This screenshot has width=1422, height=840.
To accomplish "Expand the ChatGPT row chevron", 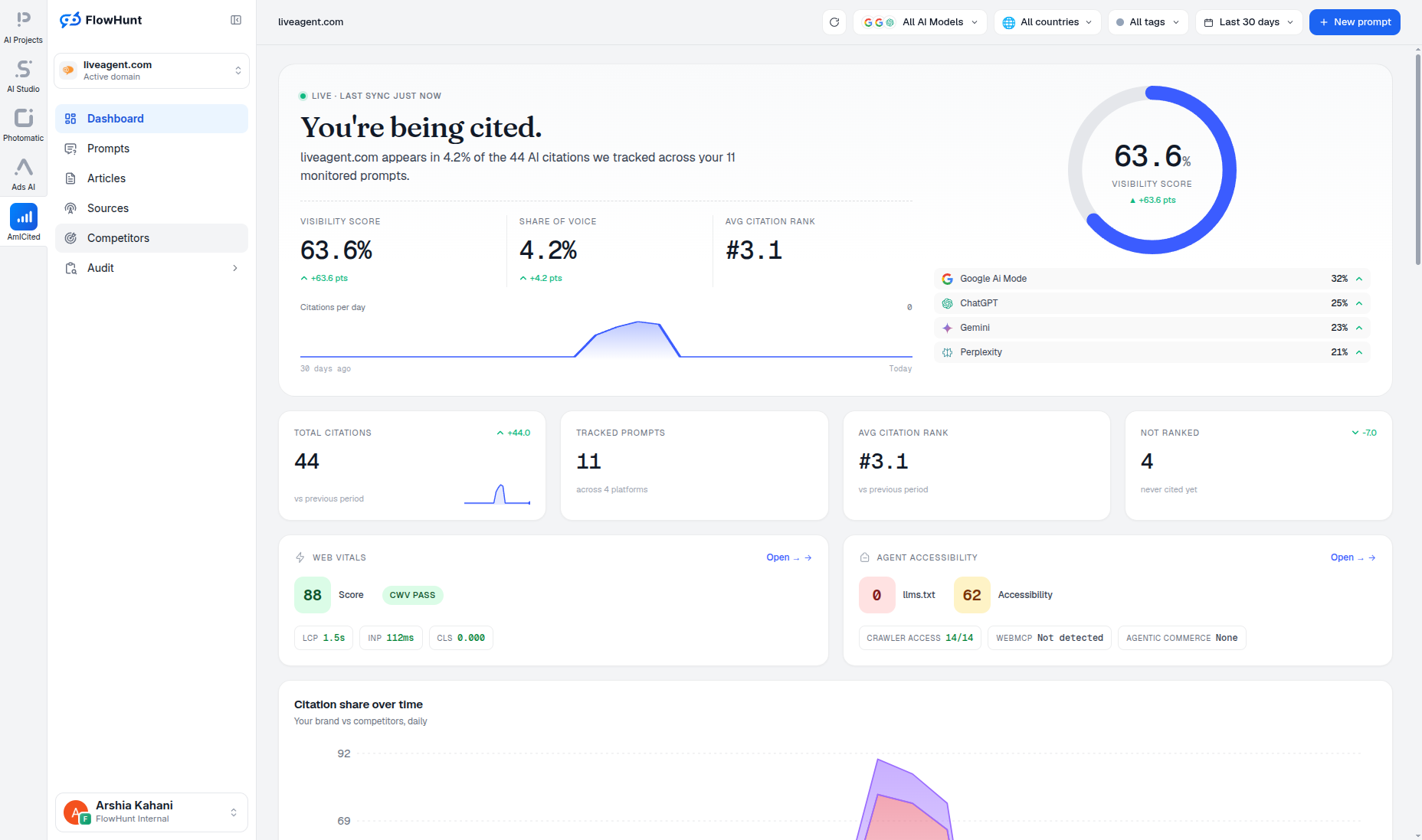I will [1359, 303].
